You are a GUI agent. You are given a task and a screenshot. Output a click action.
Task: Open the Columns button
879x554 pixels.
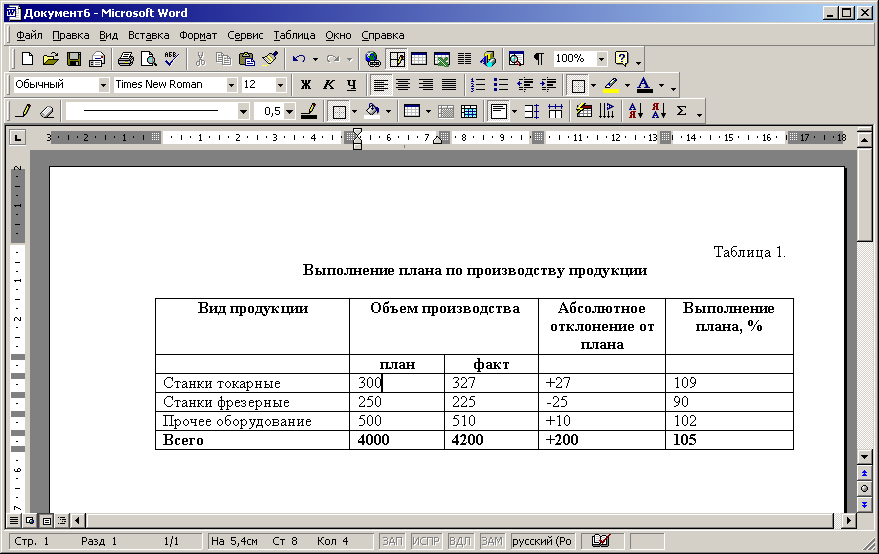(x=465, y=58)
